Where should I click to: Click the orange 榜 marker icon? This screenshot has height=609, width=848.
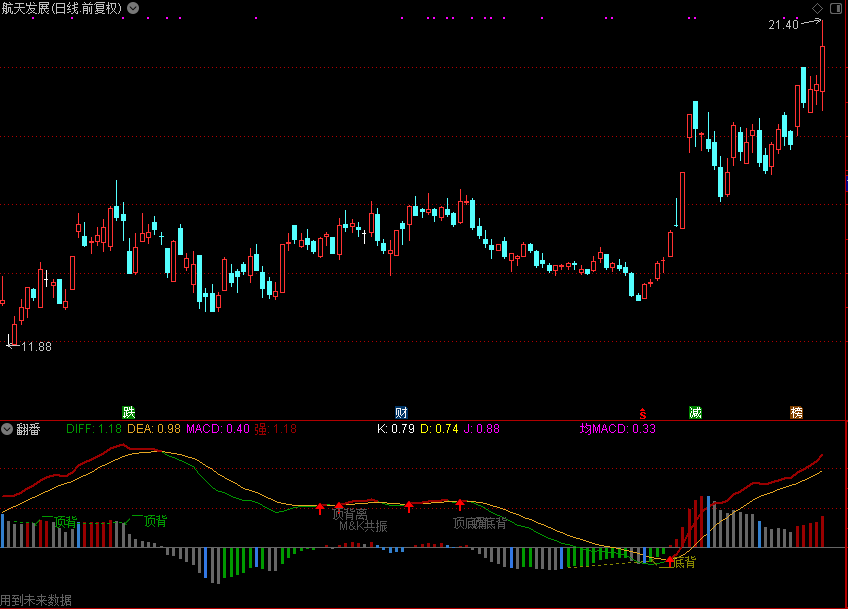tap(797, 412)
